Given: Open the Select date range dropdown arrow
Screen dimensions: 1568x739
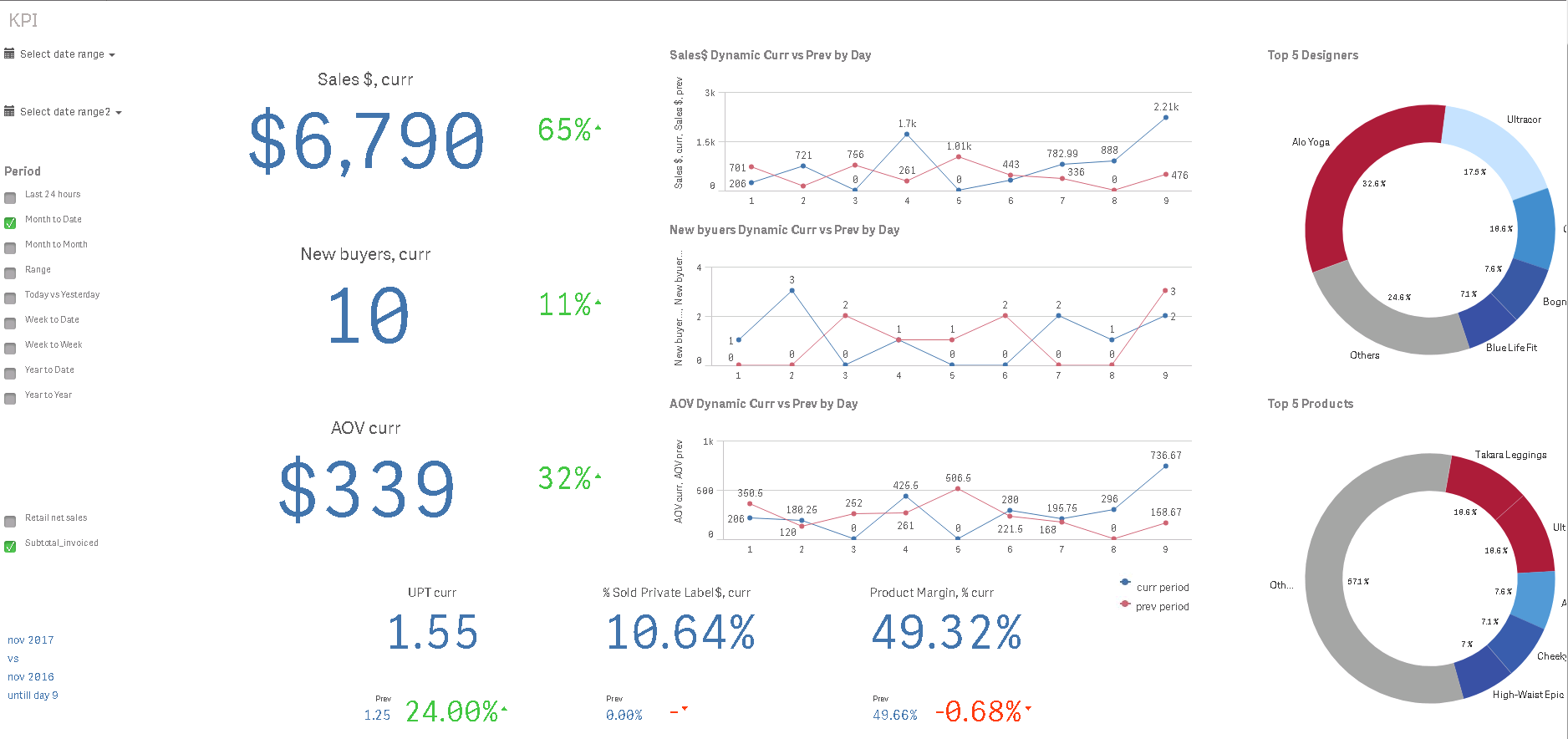Looking at the screenshot, I should click(112, 55).
